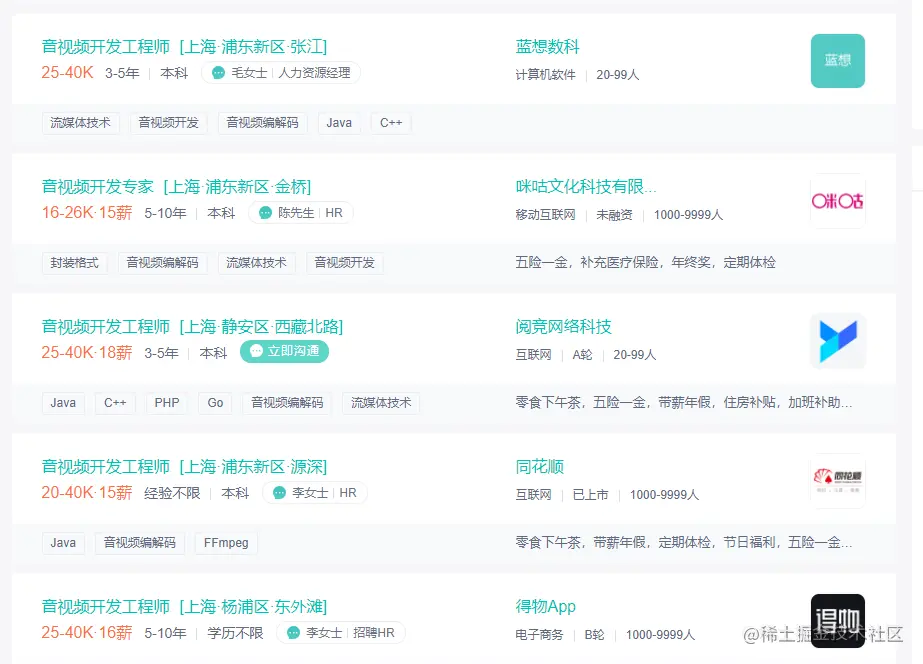923x664 pixels.
Task: Open 咪咕文化科技有限... company link
Action: click(x=586, y=187)
